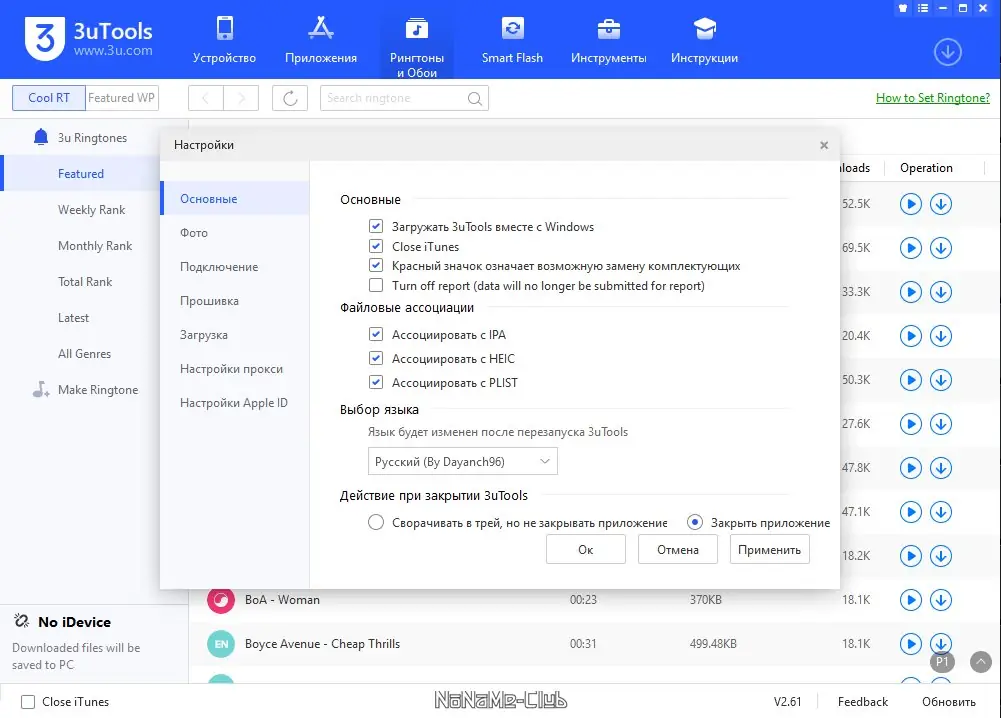Image resolution: width=1001 pixels, height=718 pixels.
Task: Download the ringtone with 69.5K downloads
Action: tap(940, 248)
